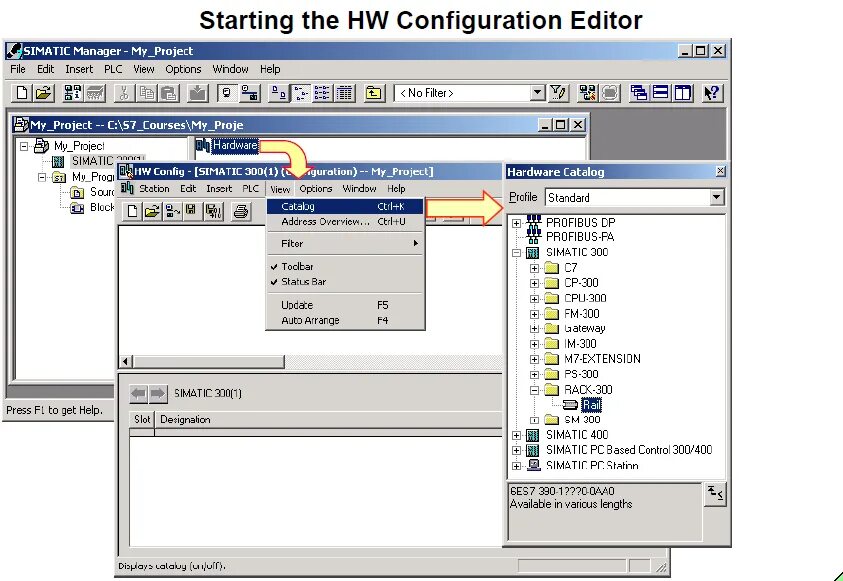Image resolution: width=843 pixels, height=581 pixels.
Task: Click S7 Memory Card icon in SIMATIC Manager
Action: pyautogui.click(x=95, y=93)
